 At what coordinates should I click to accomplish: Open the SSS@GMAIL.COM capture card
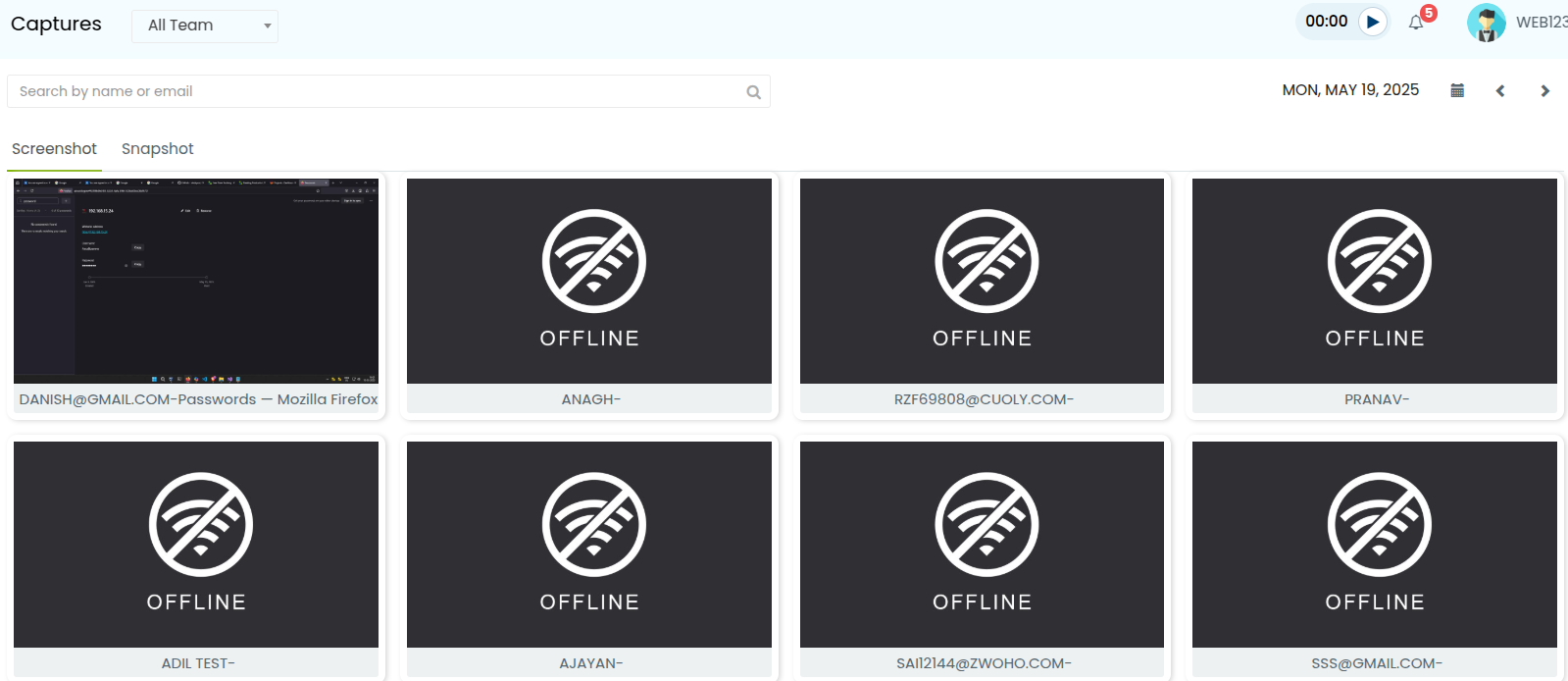1375,557
